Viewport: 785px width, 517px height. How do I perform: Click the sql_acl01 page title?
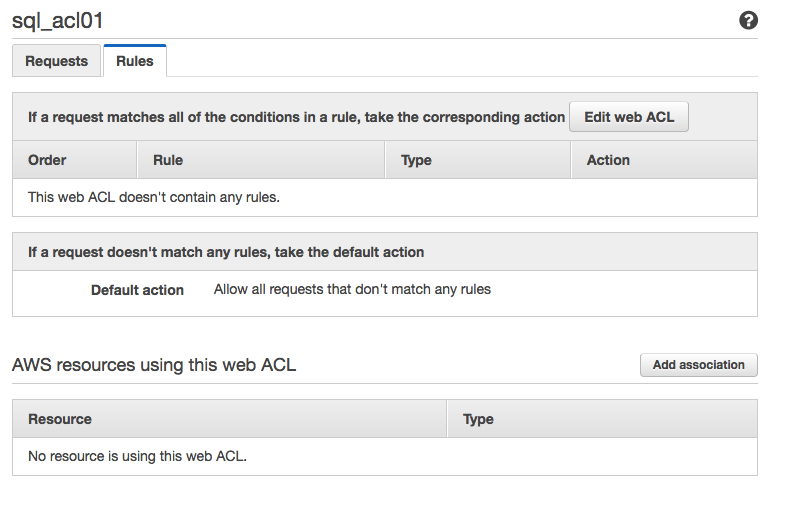pos(58,21)
